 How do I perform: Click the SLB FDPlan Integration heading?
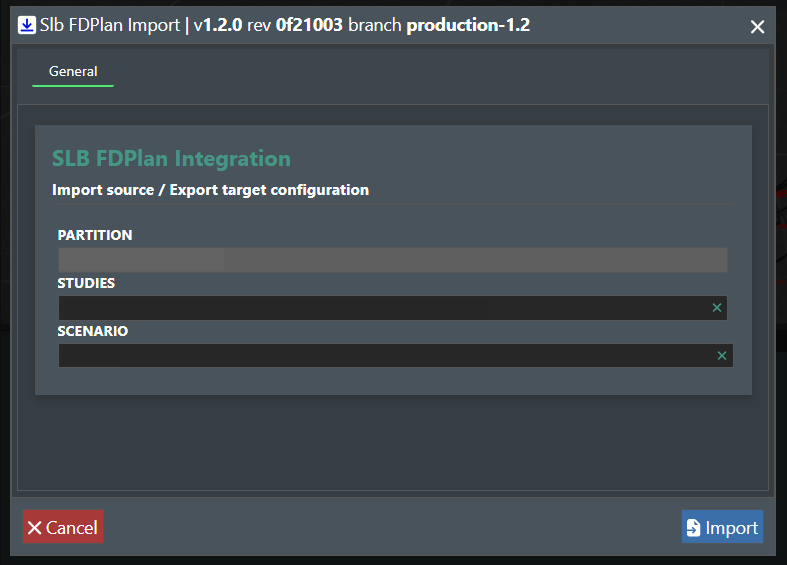tap(171, 158)
